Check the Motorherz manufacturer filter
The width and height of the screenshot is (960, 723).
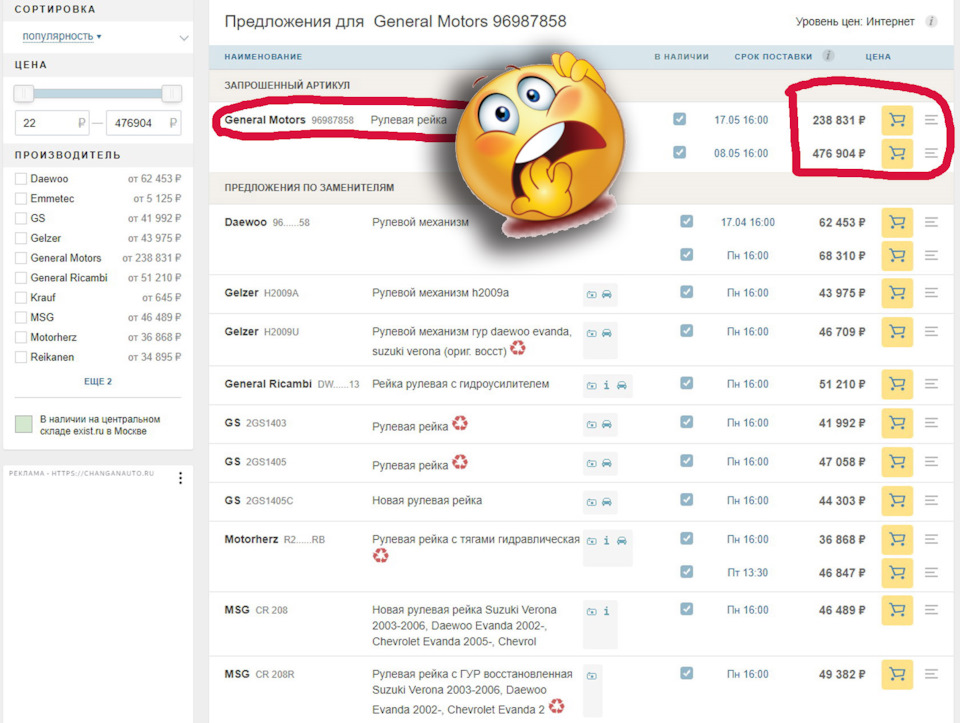[x=21, y=337]
